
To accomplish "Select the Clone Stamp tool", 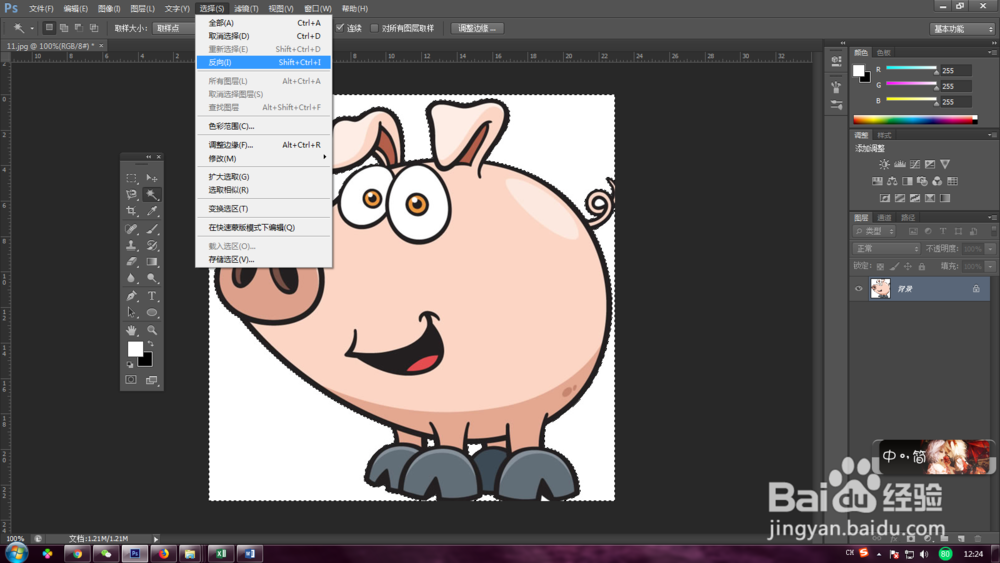I will tap(131, 245).
